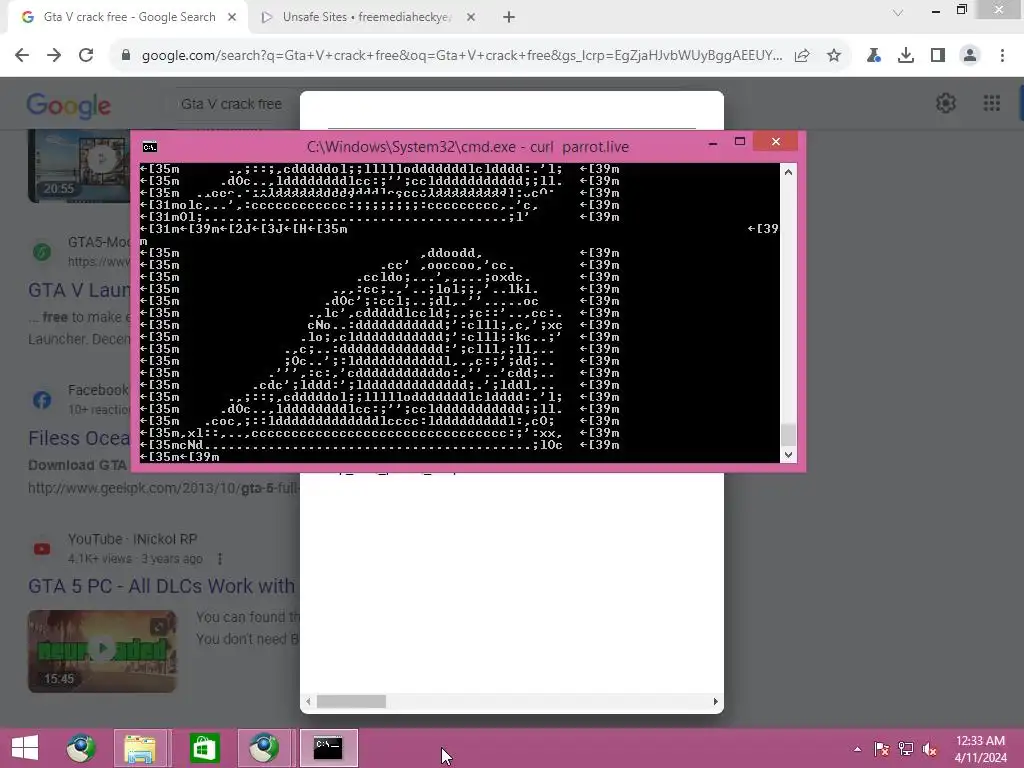Maximize the cmd.exe window

coord(740,142)
